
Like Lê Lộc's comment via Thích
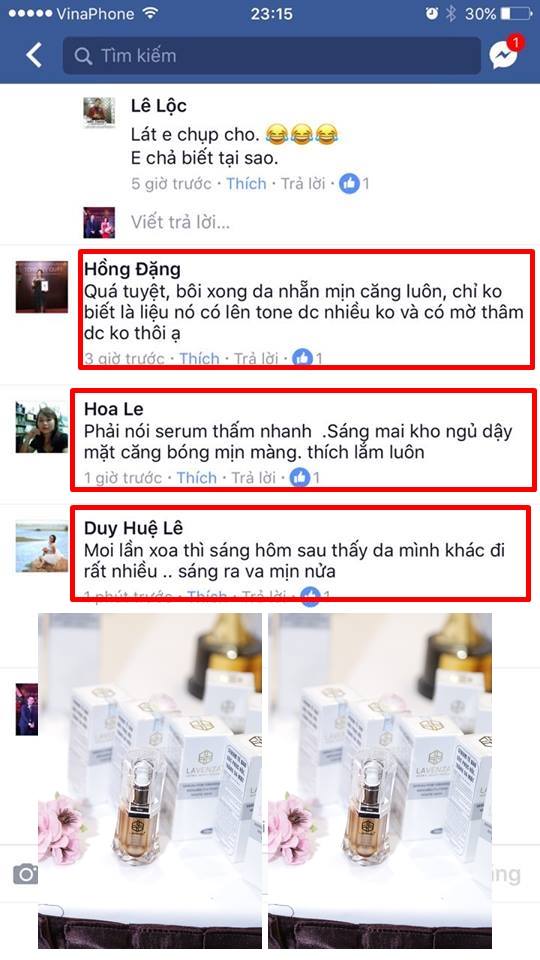(x=246, y=184)
